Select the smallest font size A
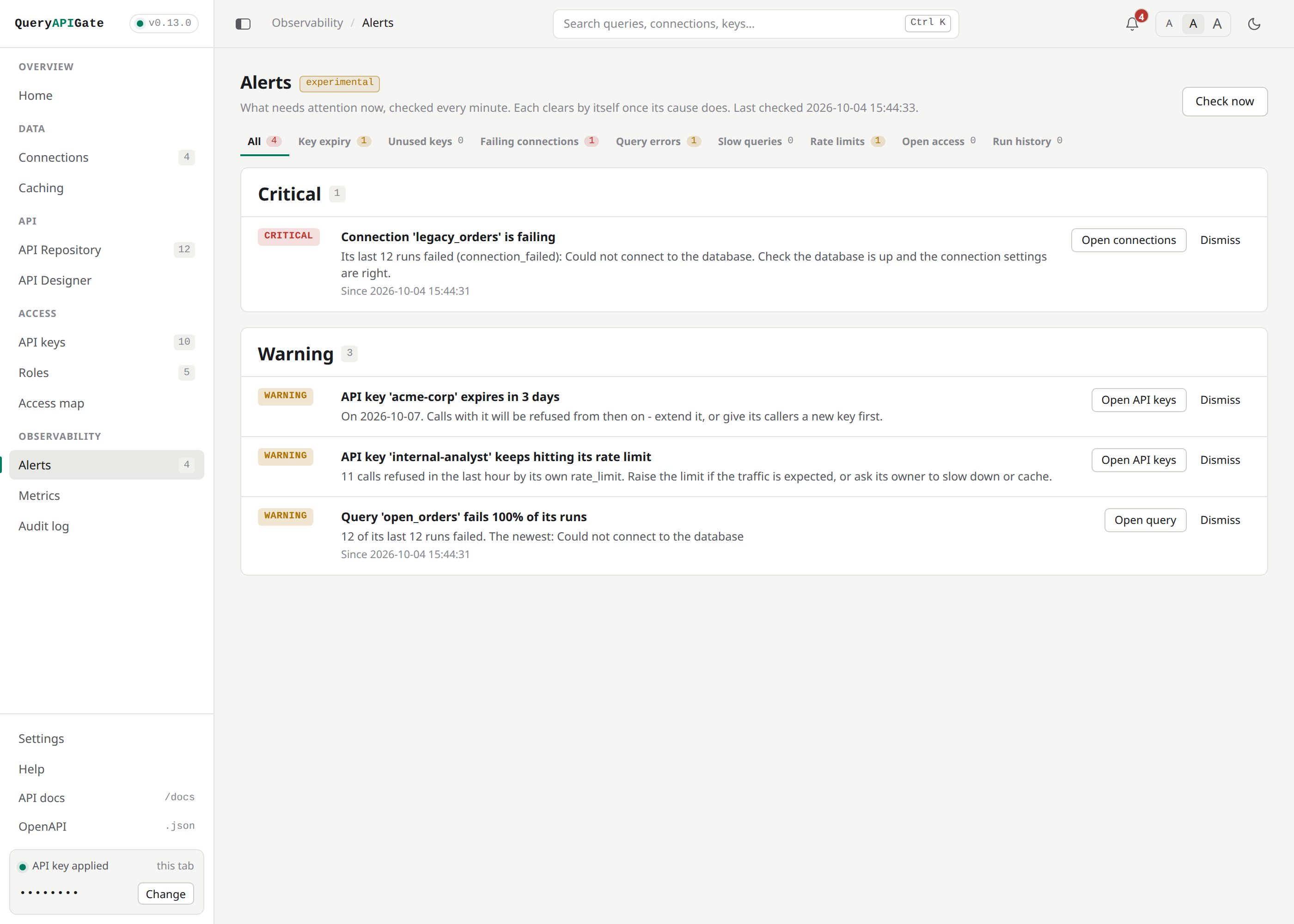The image size is (1294, 924). pos(1169,23)
